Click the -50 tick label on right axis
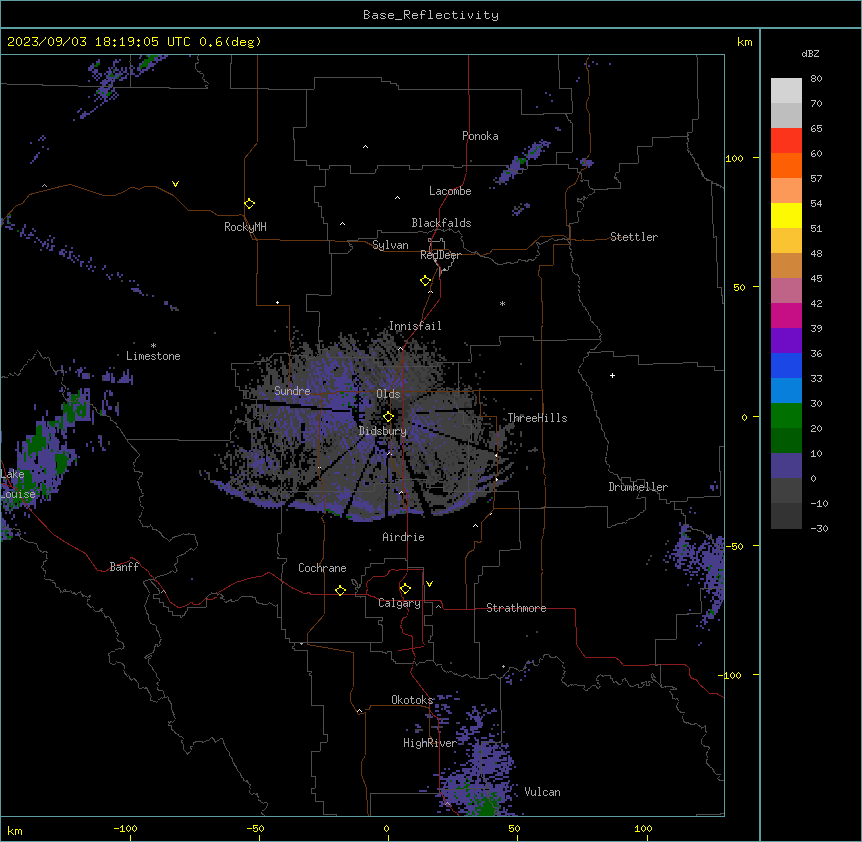 click(734, 546)
